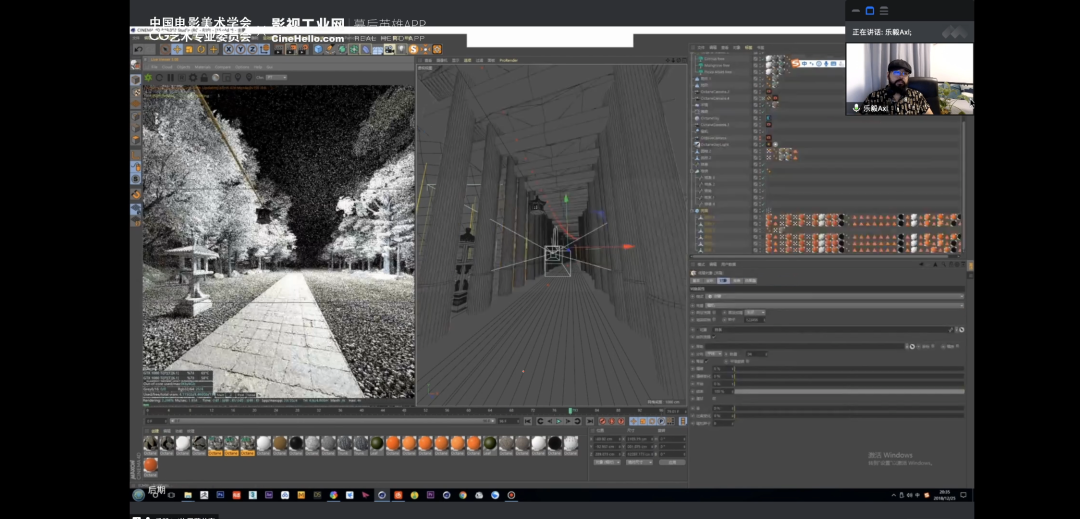Toggle the Z-axis lock button
Image resolution: width=1080 pixels, height=519 pixels.
point(252,49)
